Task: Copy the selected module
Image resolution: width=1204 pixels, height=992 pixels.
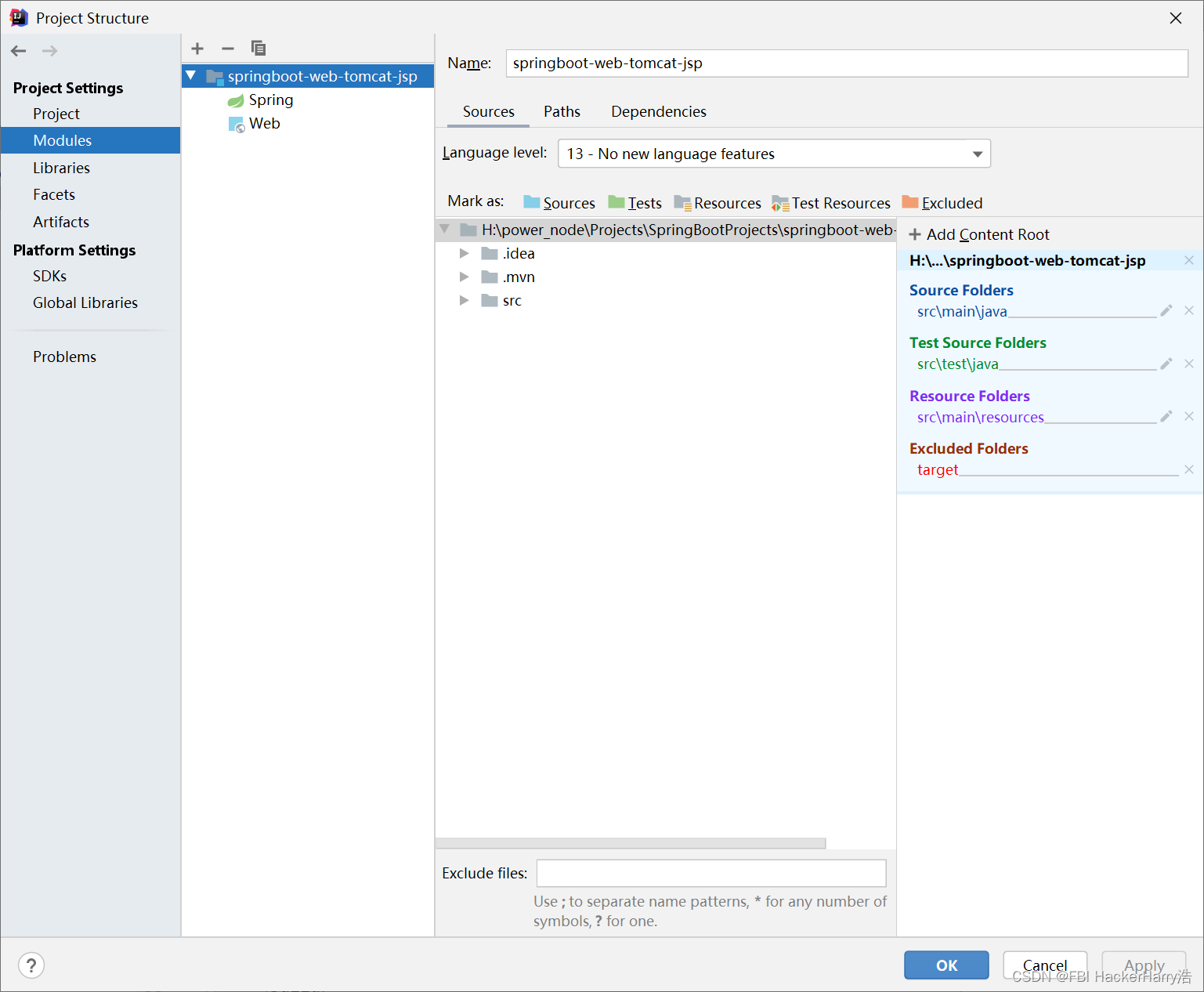Action: point(258,49)
